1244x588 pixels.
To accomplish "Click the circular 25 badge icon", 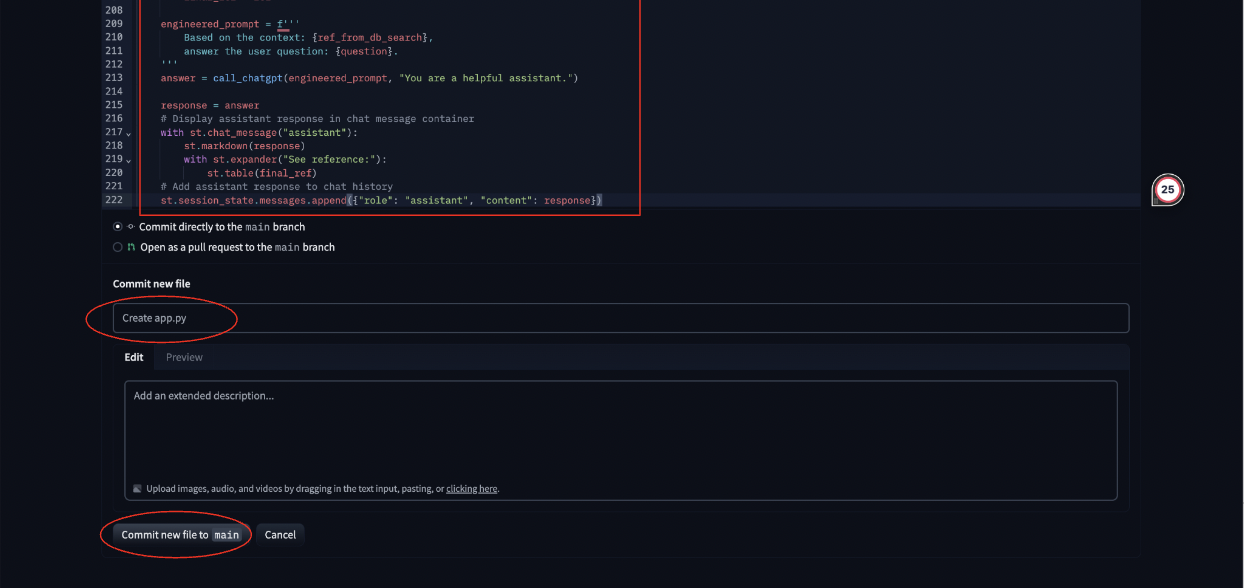I will pyautogui.click(x=1167, y=189).
